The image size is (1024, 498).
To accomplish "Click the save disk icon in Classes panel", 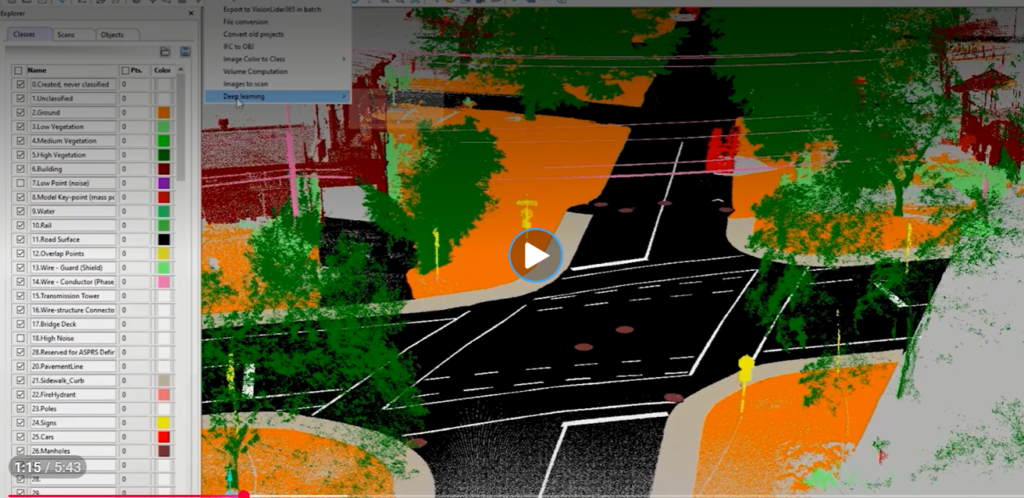I will pyautogui.click(x=185, y=51).
